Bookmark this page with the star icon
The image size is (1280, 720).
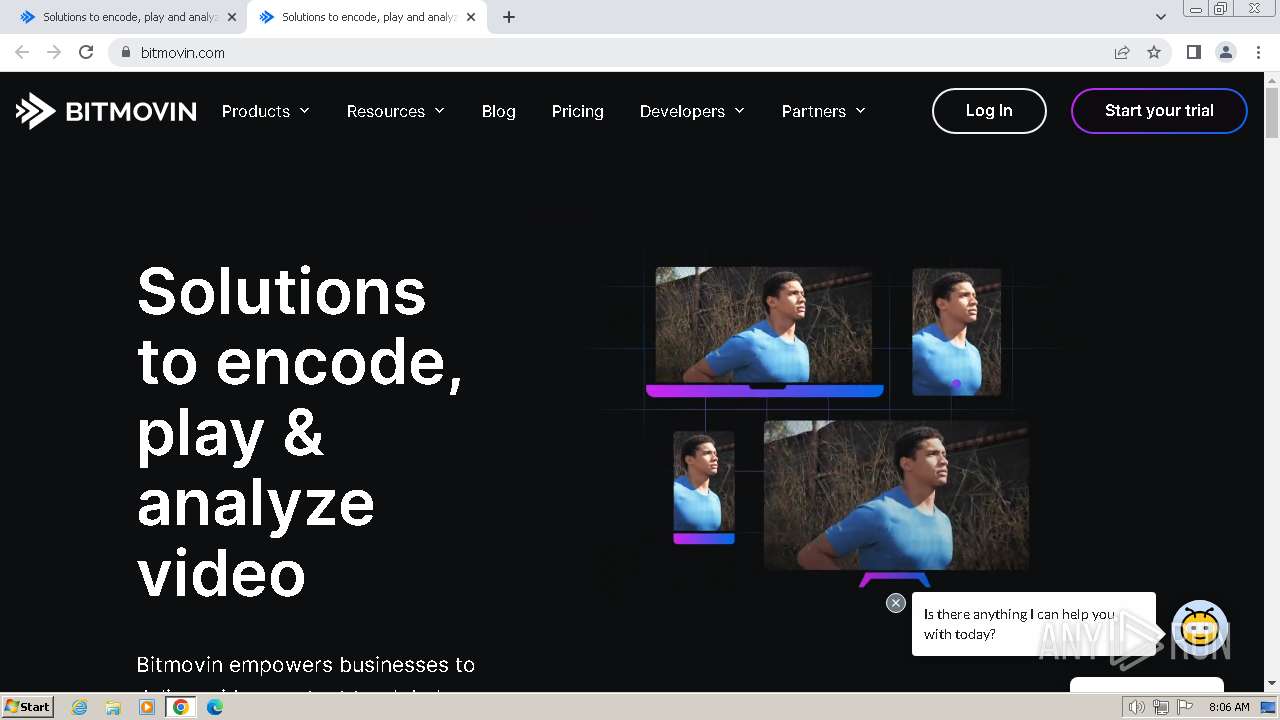1154,52
